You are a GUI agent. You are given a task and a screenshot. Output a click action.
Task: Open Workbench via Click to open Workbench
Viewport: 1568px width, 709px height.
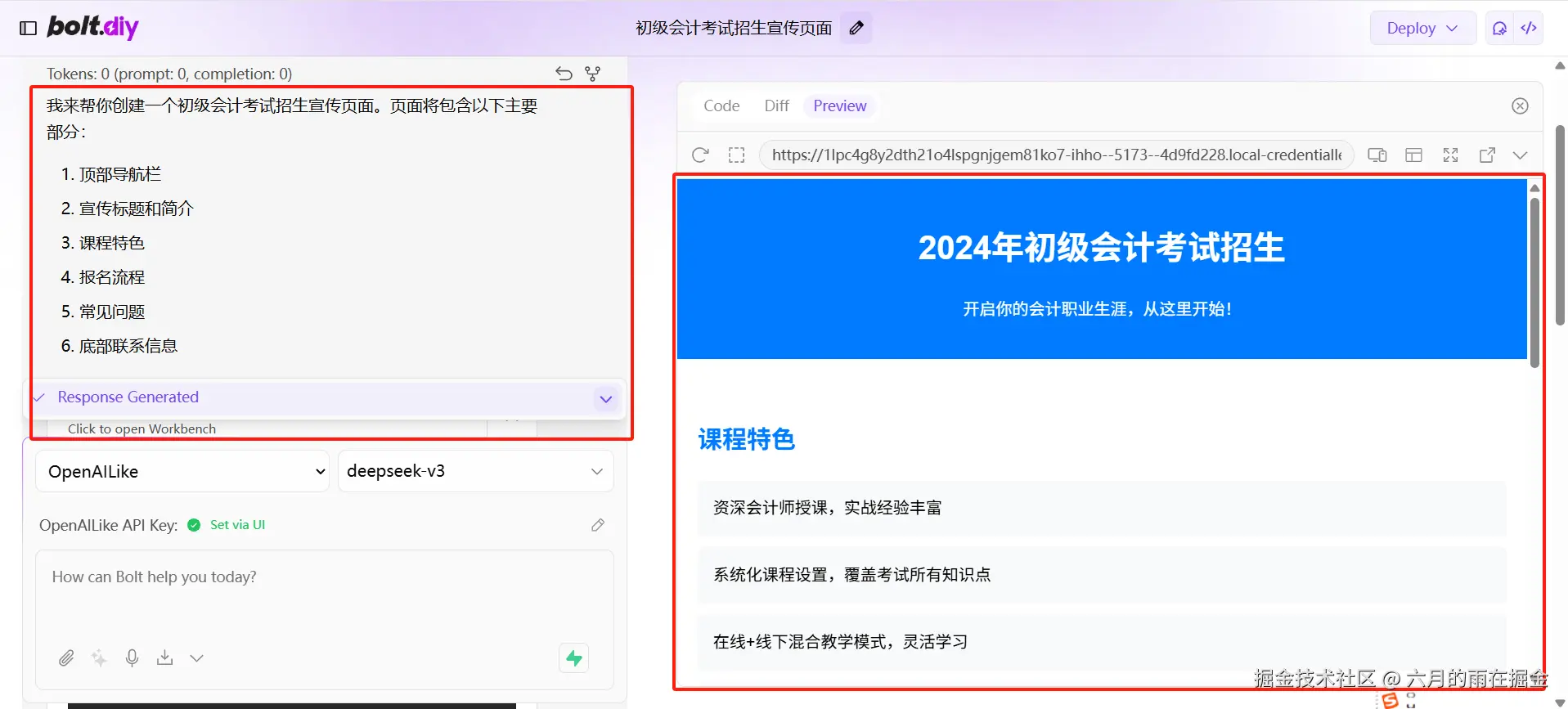point(142,429)
